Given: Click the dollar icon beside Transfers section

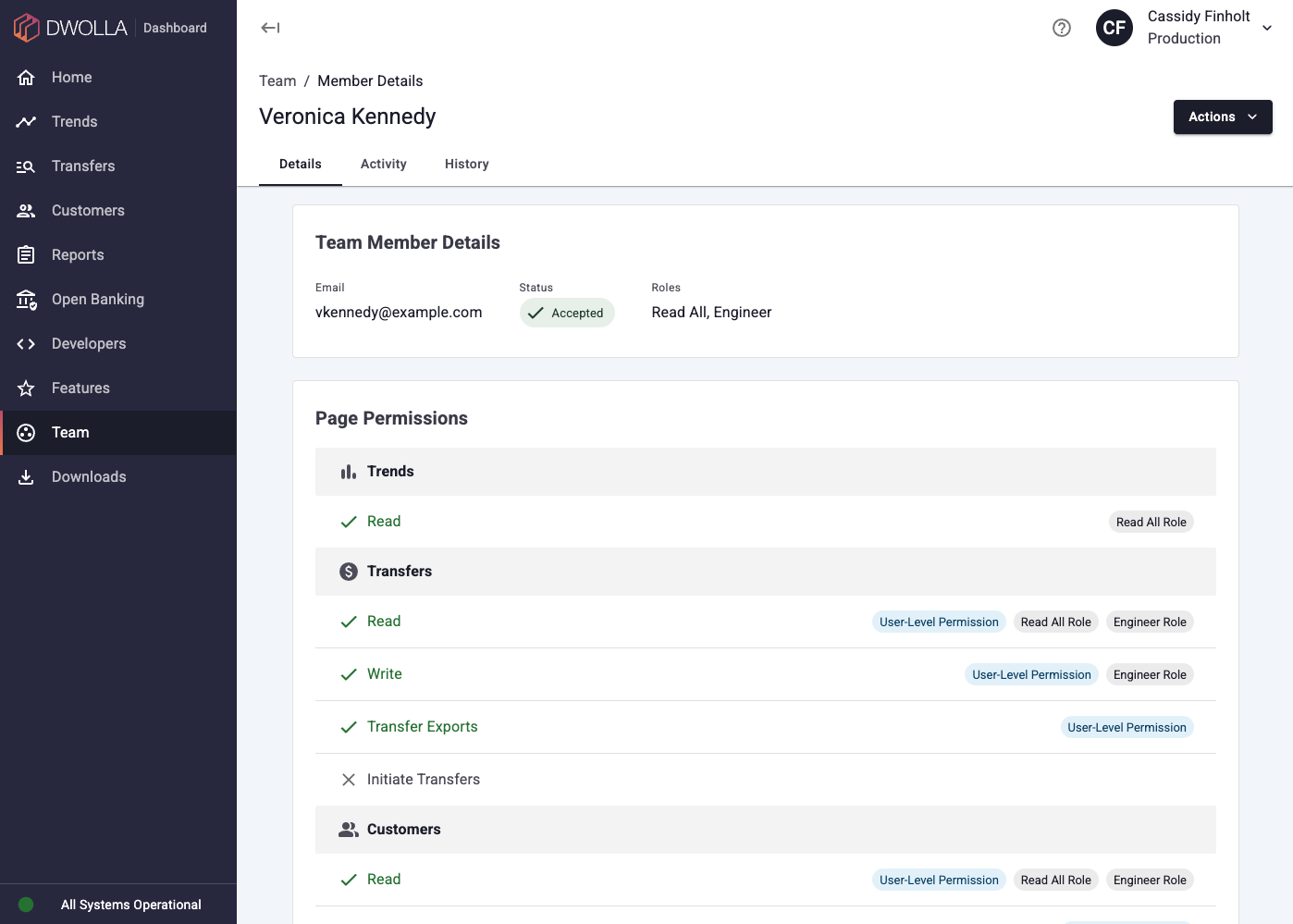Looking at the screenshot, I should (349, 572).
